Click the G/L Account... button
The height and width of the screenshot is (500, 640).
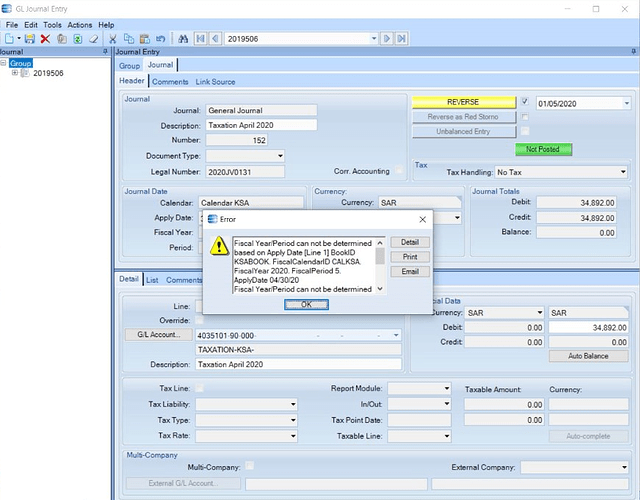[x=159, y=335]
